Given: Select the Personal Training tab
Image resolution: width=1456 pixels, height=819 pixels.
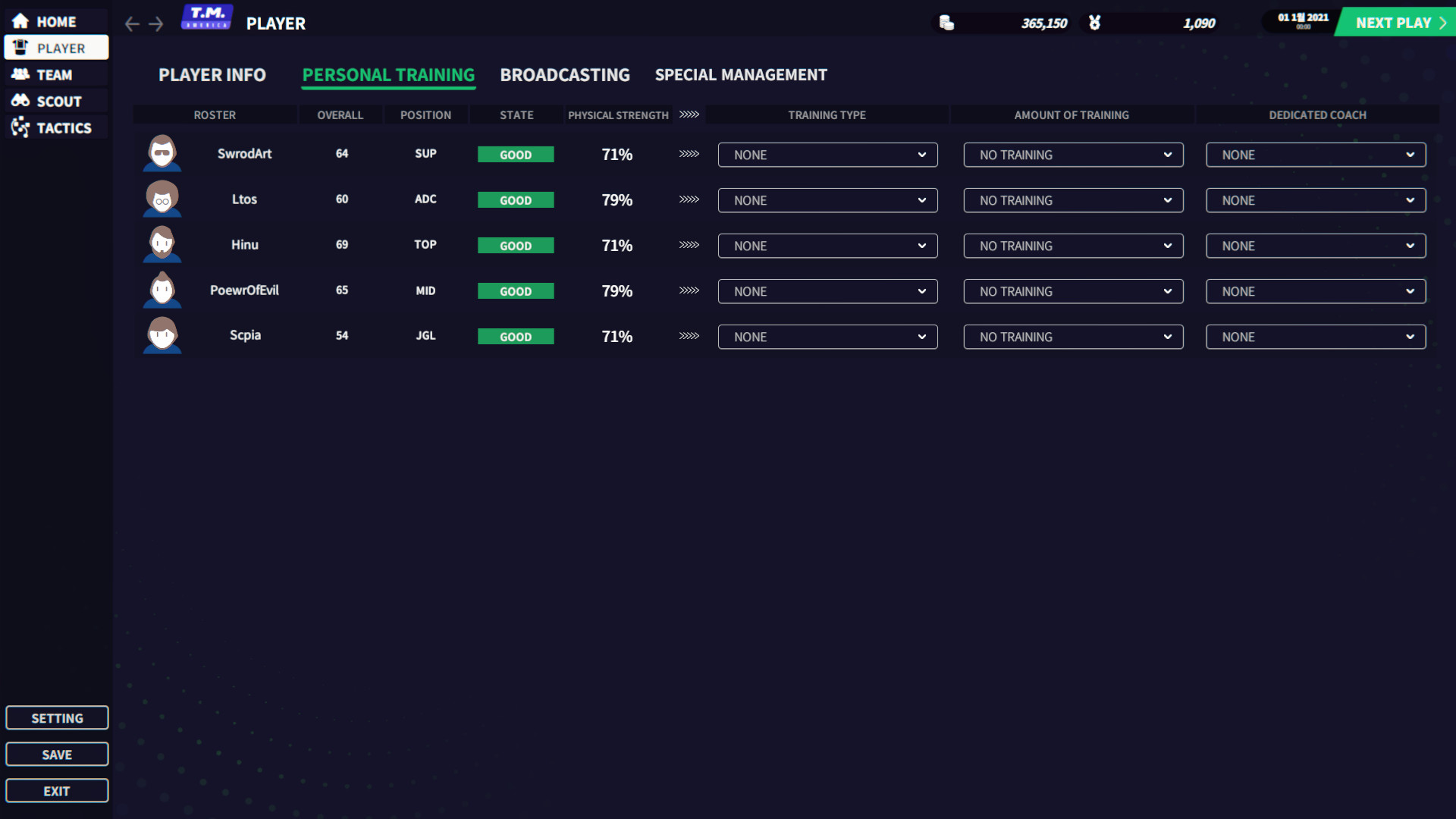Looking at the screenshot, I should click(x=388, y=75).
